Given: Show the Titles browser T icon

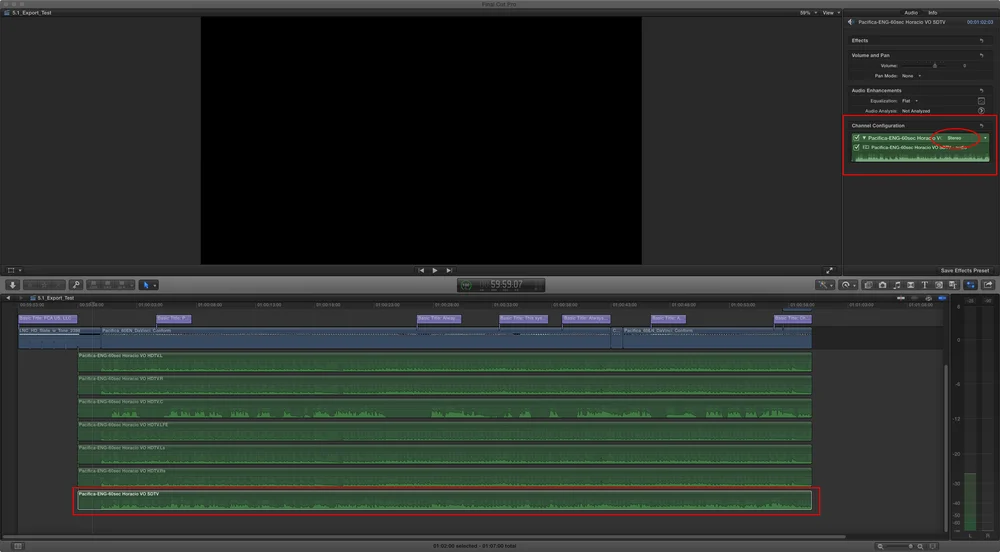Looking at the screenshot, I should pos(924,285).
